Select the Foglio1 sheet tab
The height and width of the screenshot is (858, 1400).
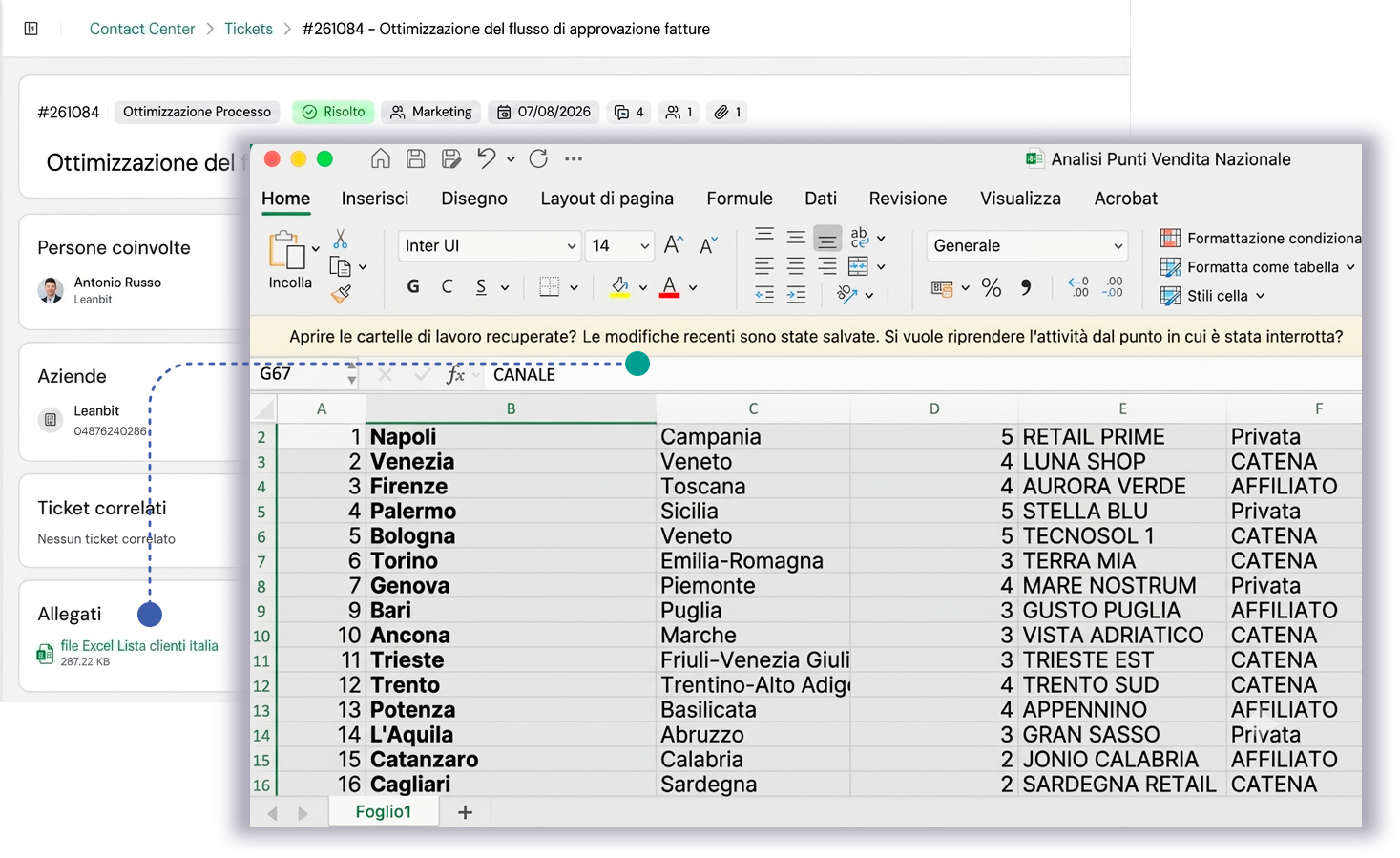click(x=384, y=812)
